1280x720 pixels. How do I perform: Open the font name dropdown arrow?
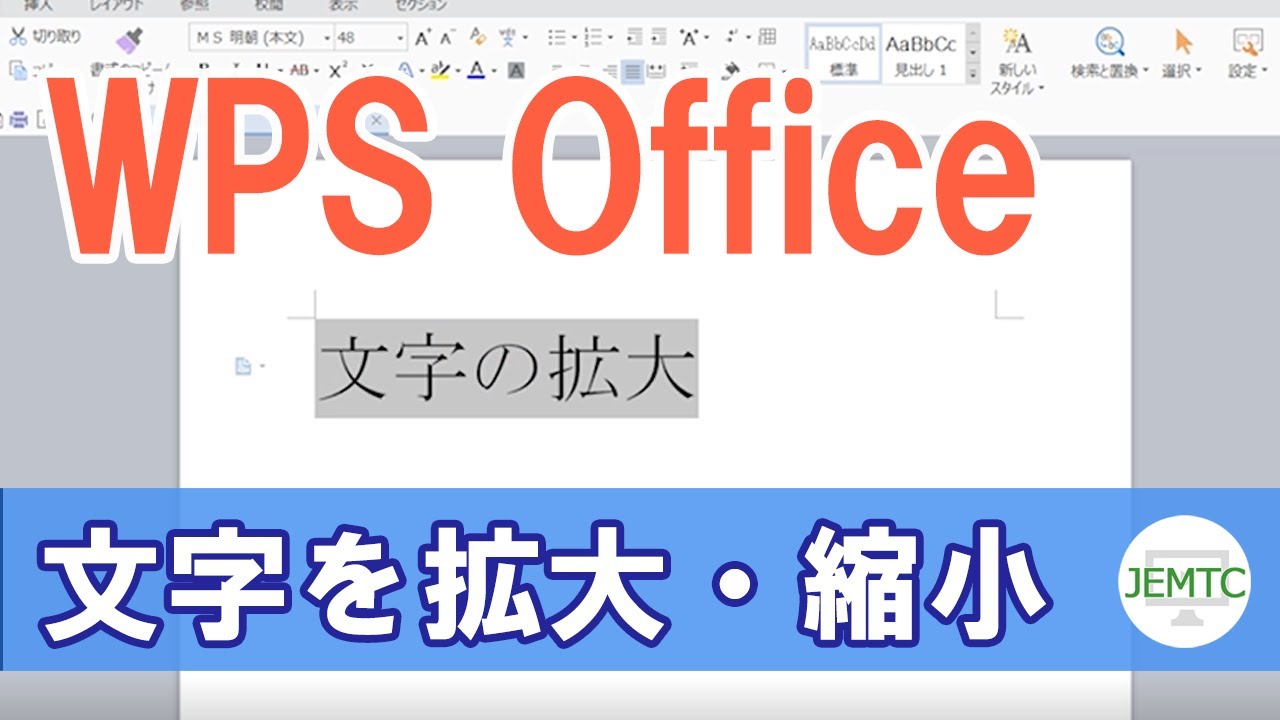click(x=327, y=38)
